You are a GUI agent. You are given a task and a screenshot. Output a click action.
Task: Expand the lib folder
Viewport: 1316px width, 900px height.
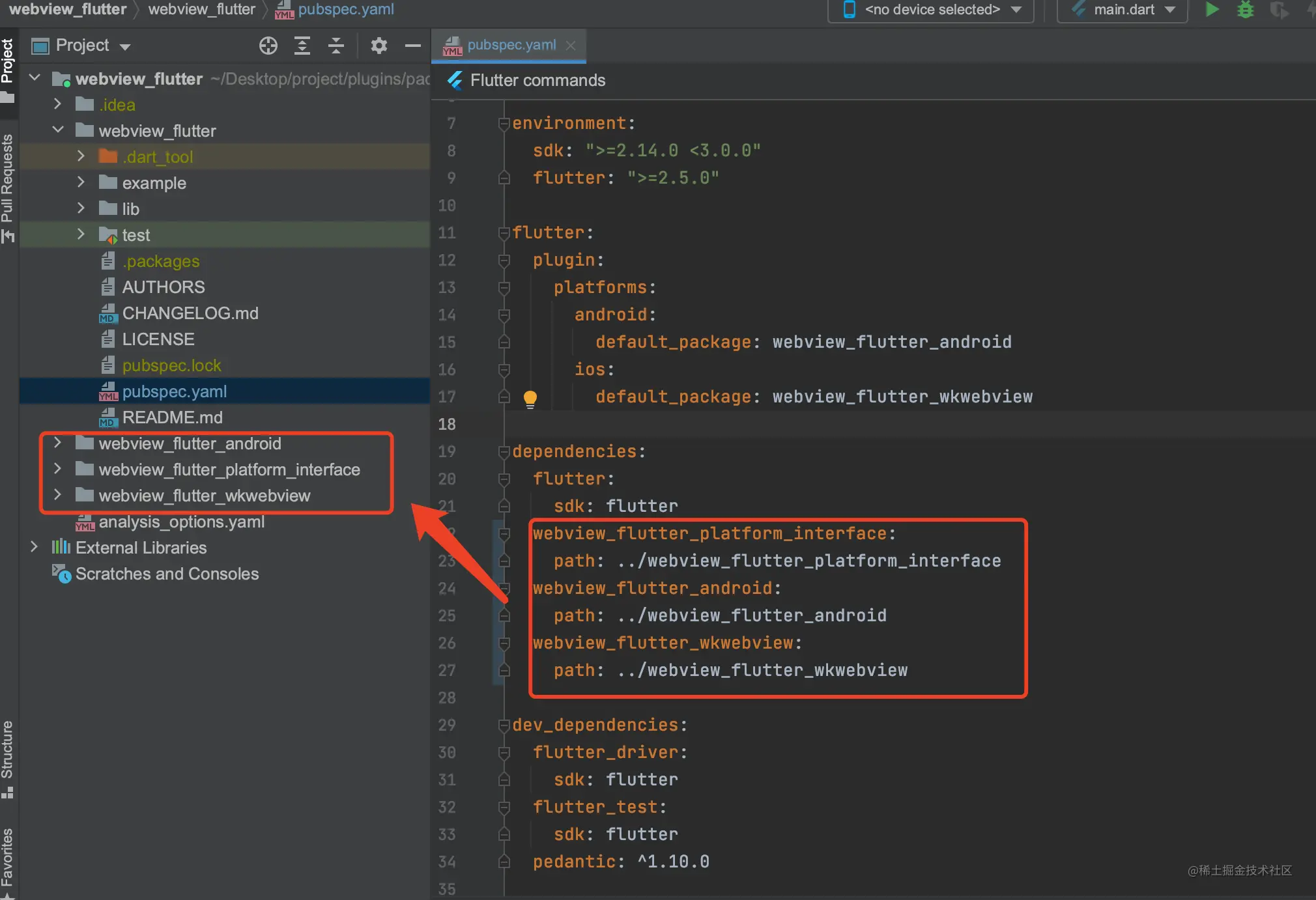coord(81,208)
